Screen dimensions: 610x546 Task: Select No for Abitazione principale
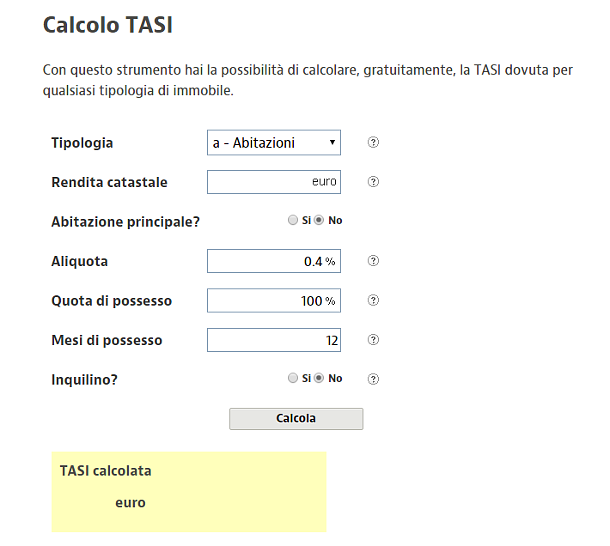click(x=319, y=221)
